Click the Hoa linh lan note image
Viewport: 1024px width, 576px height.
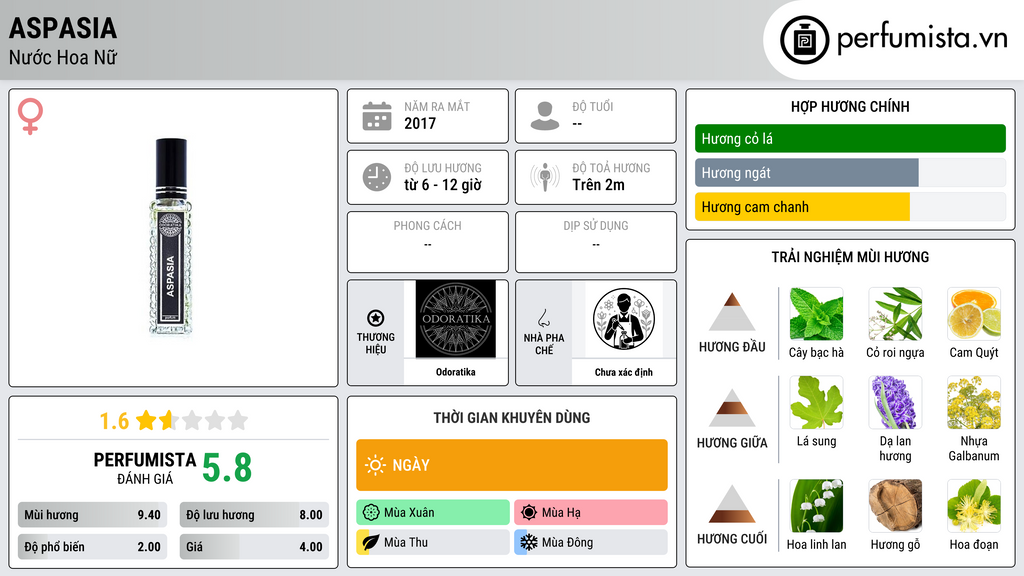[816, 506]
